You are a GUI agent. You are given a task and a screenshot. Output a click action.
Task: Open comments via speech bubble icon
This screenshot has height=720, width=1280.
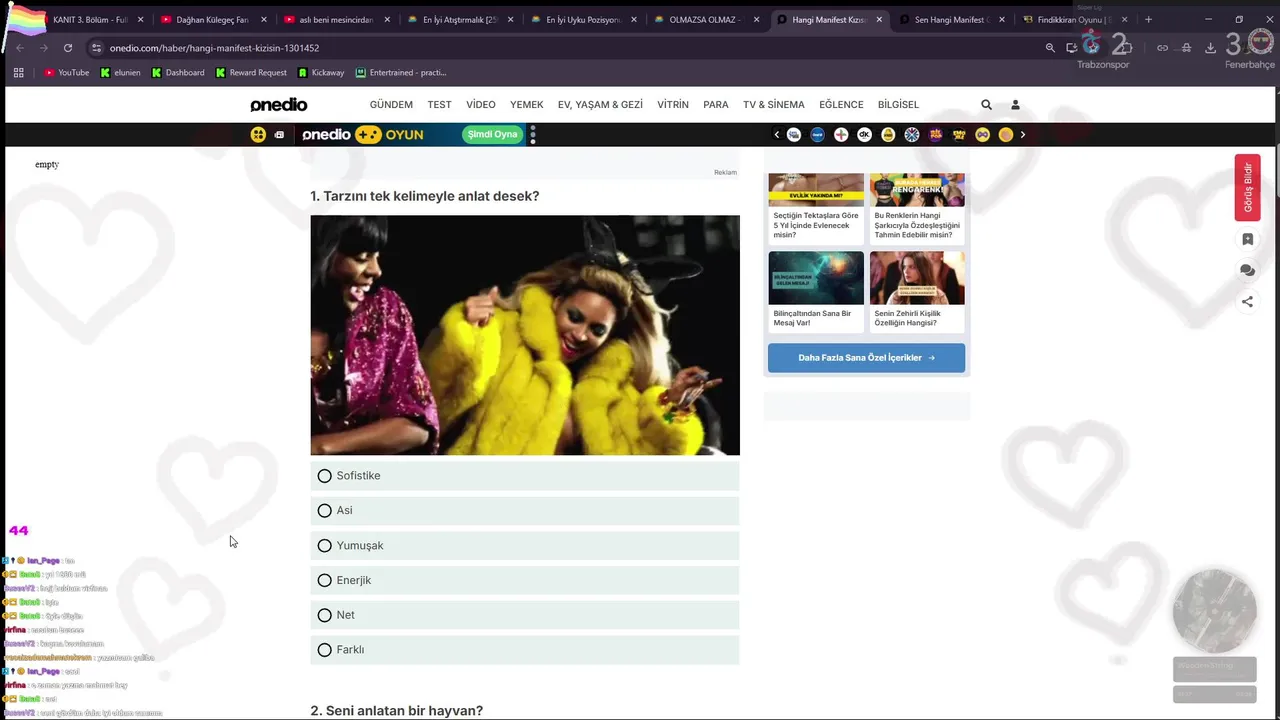click(1247, 271)
